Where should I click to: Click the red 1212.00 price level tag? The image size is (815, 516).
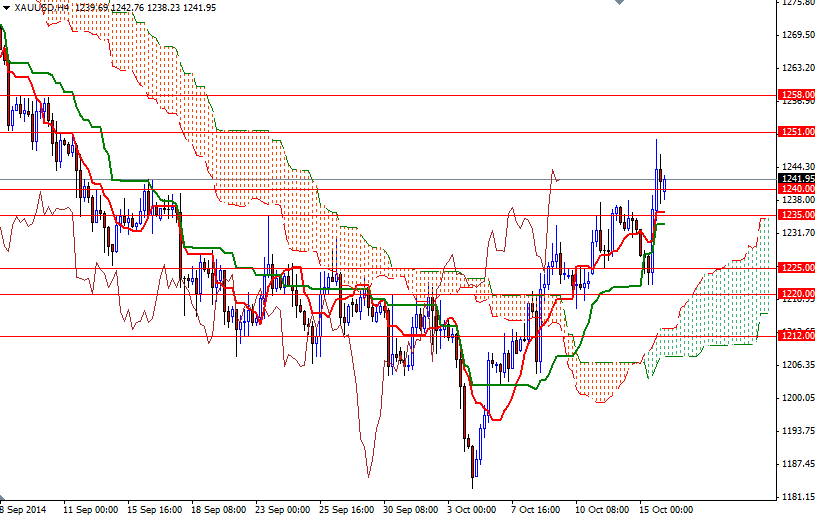click(x=796, y=336)
